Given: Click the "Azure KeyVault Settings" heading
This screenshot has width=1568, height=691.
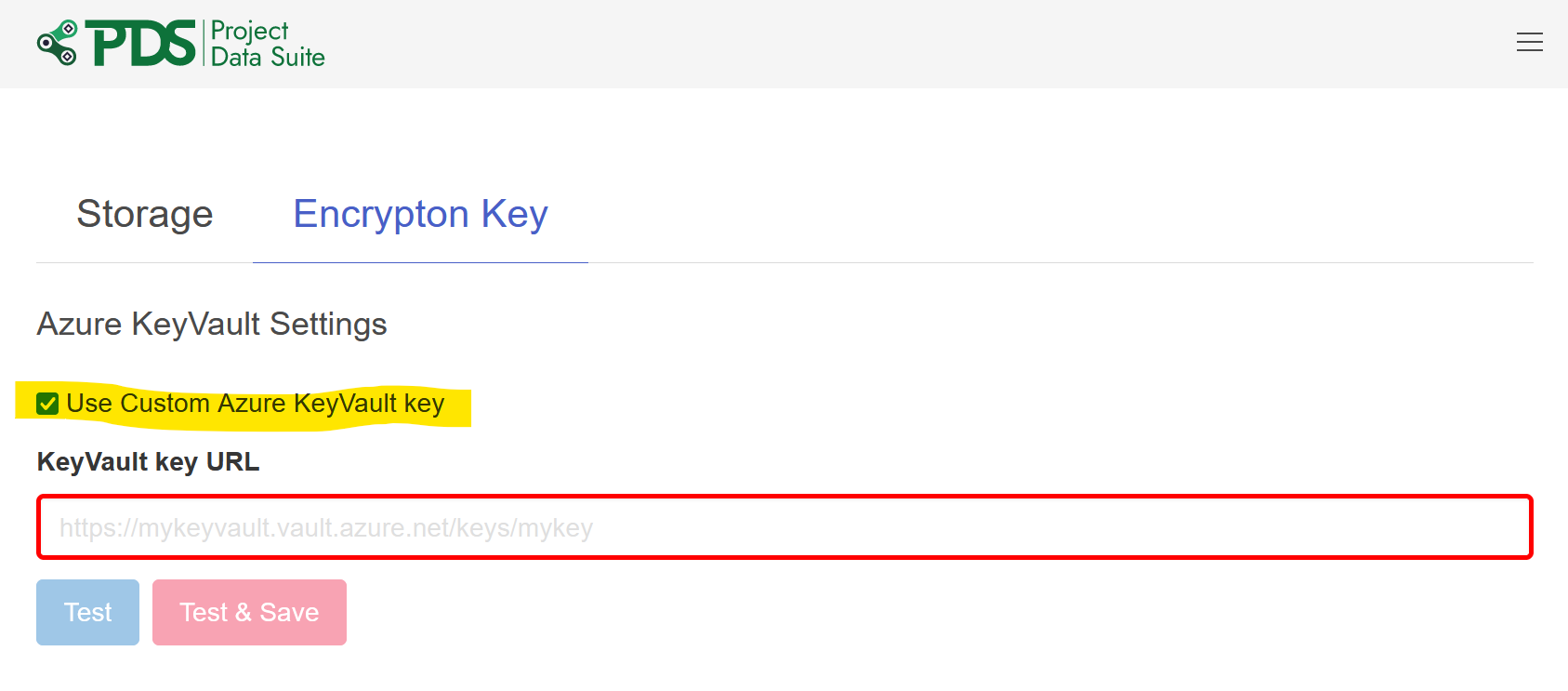Looking at the screenshot, I should pos(212,325).
